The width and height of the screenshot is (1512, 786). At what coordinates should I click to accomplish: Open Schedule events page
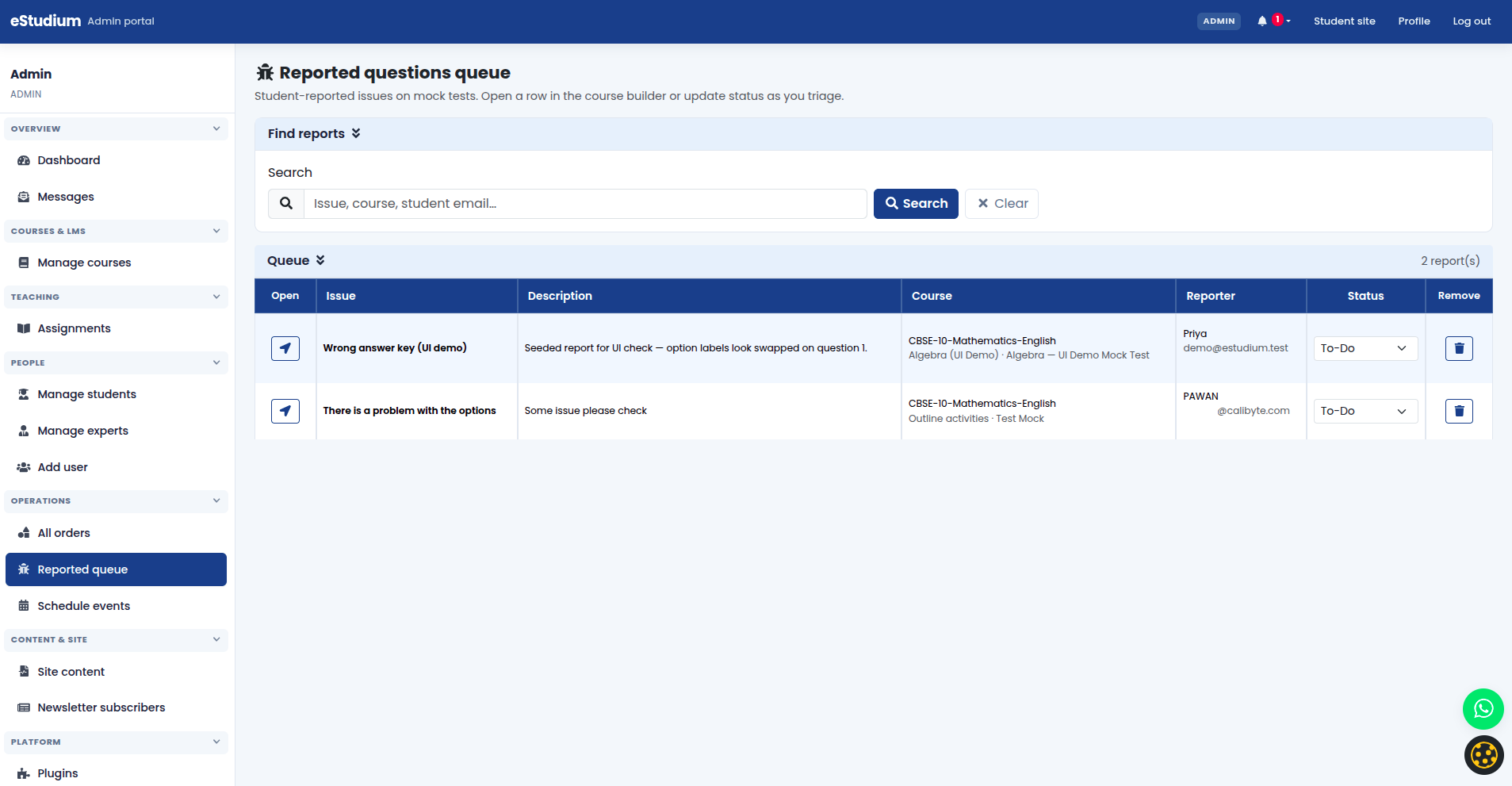[116, 606]
